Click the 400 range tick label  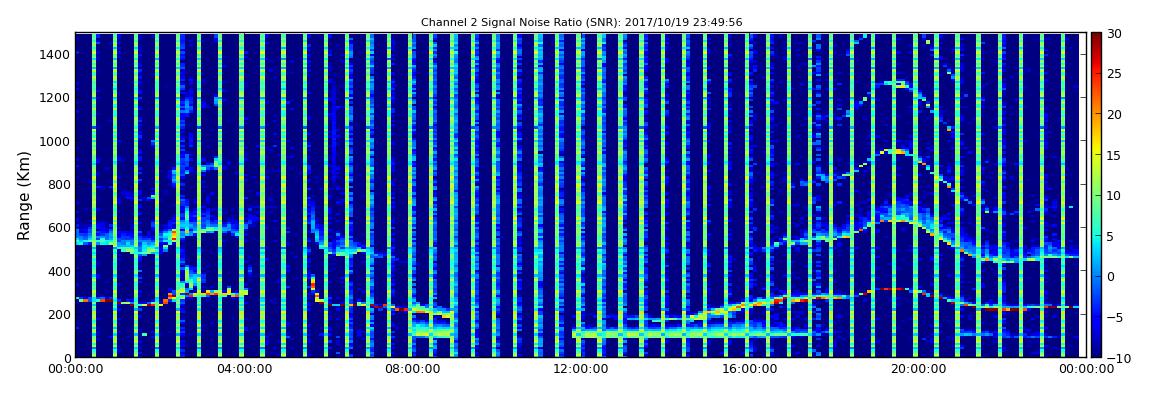coord(59,271)
